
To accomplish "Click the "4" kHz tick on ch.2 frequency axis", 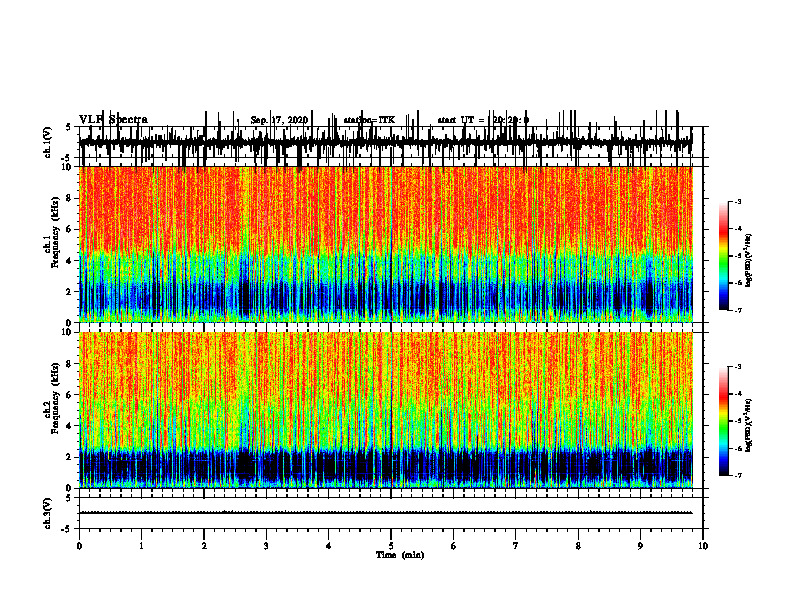I will 69,426.
